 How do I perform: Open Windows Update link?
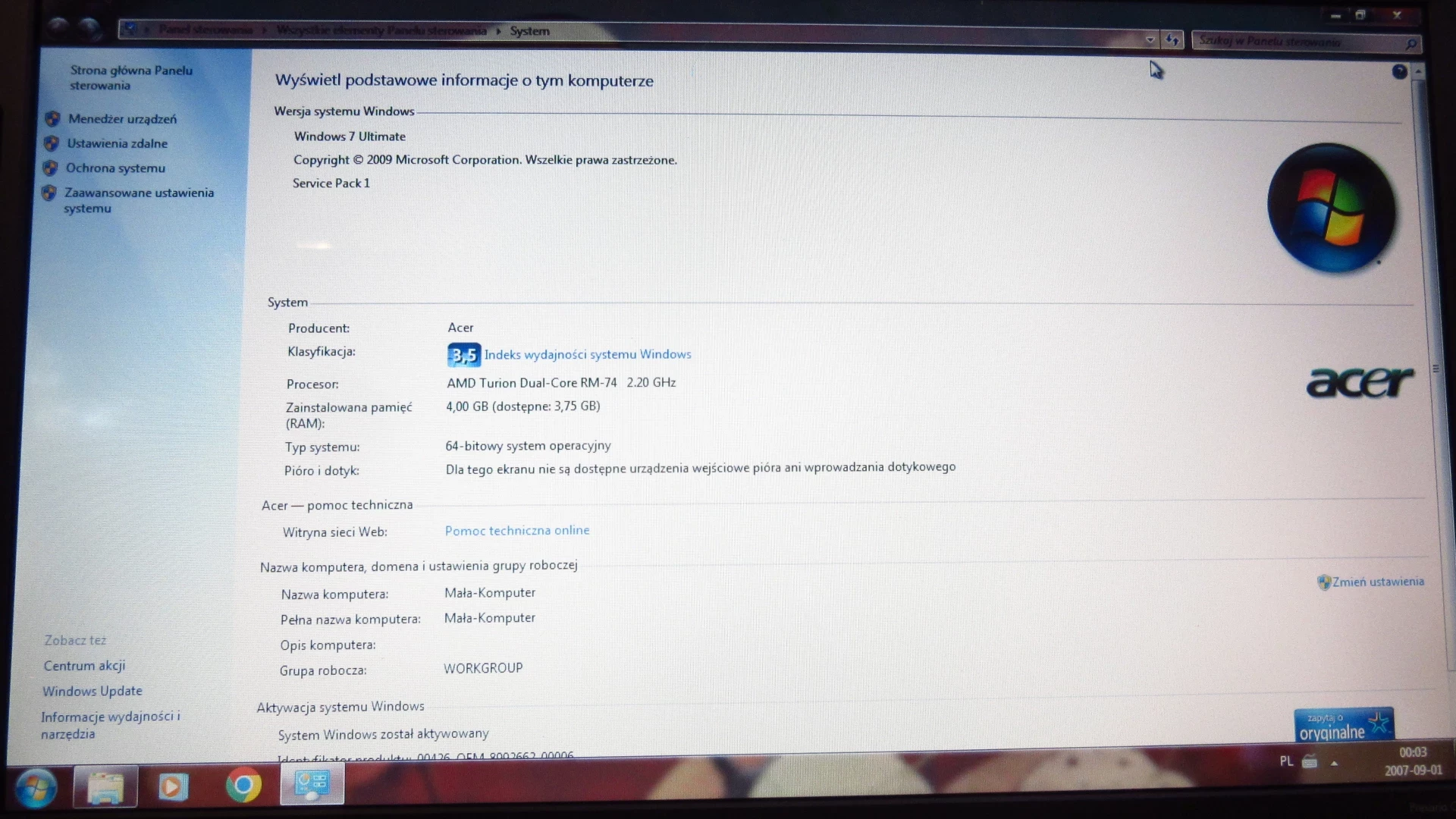[x=93, y=691]
